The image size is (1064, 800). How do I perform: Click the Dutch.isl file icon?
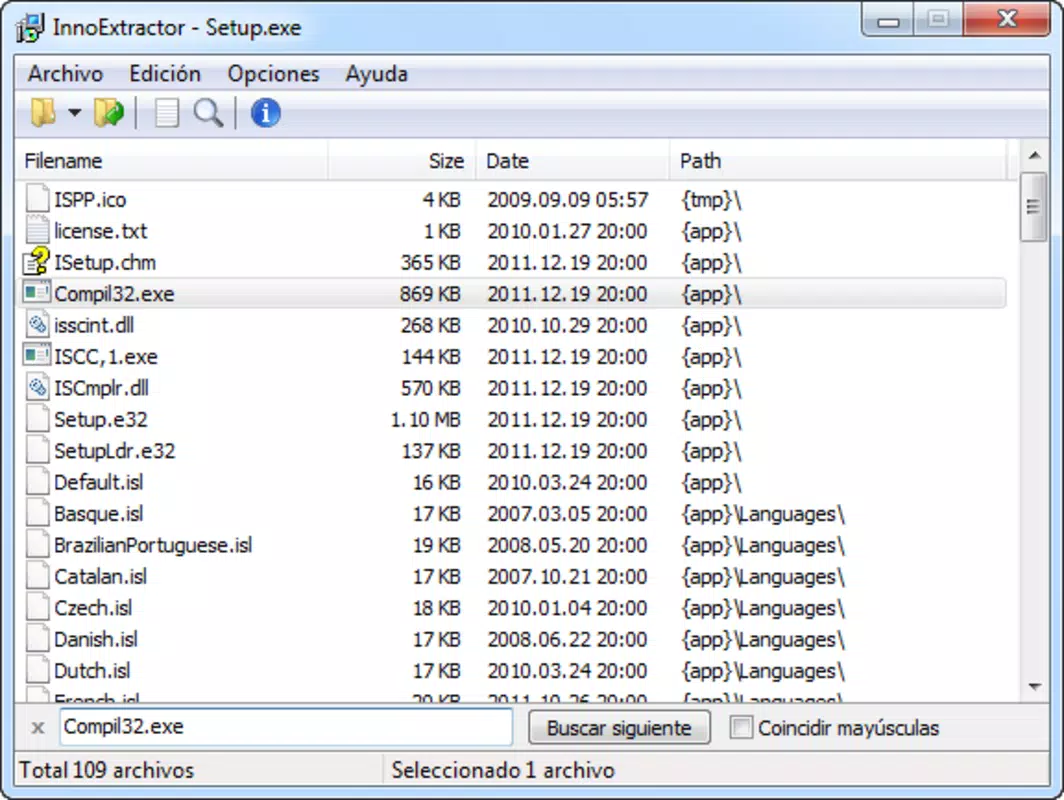(37, 670)
